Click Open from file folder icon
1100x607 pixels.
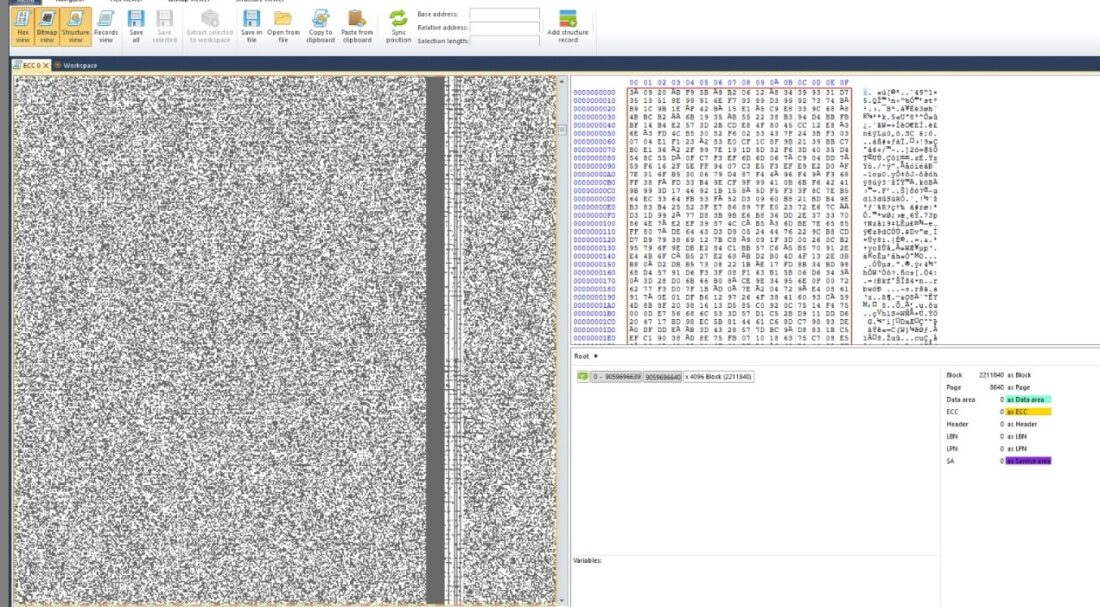point(283,26)
